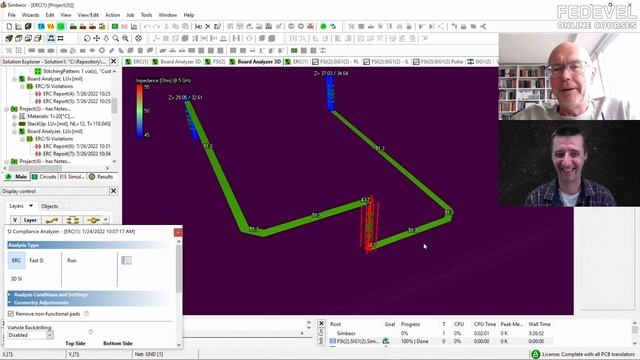This screenshot has height=360, width=640.
Task: Click the zoom-in magnifier with plus icon
Action: tap(125, 38)
